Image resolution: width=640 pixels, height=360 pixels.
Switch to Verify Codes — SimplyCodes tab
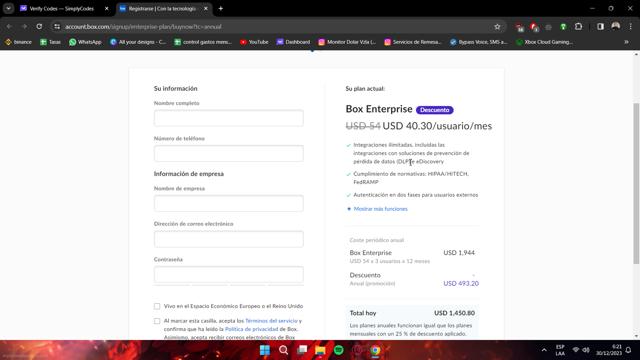point(62,9)
